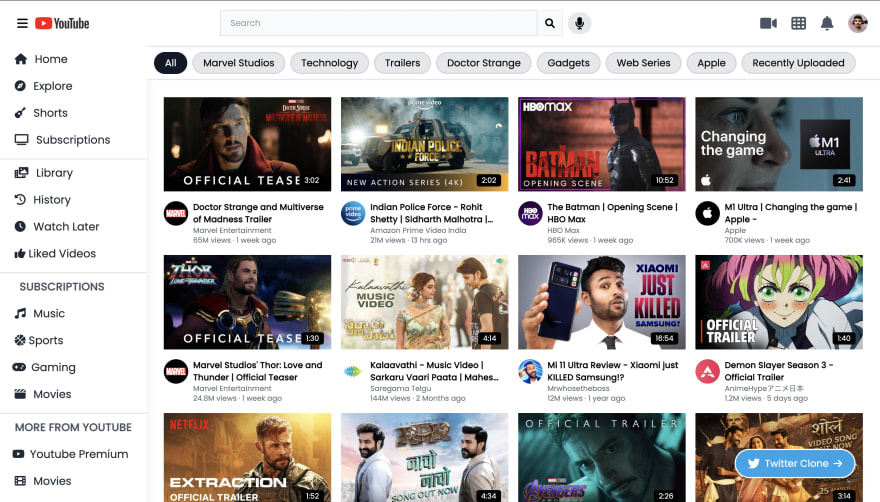
Task: Select the All filter chip
Action: tap(171, 63)
